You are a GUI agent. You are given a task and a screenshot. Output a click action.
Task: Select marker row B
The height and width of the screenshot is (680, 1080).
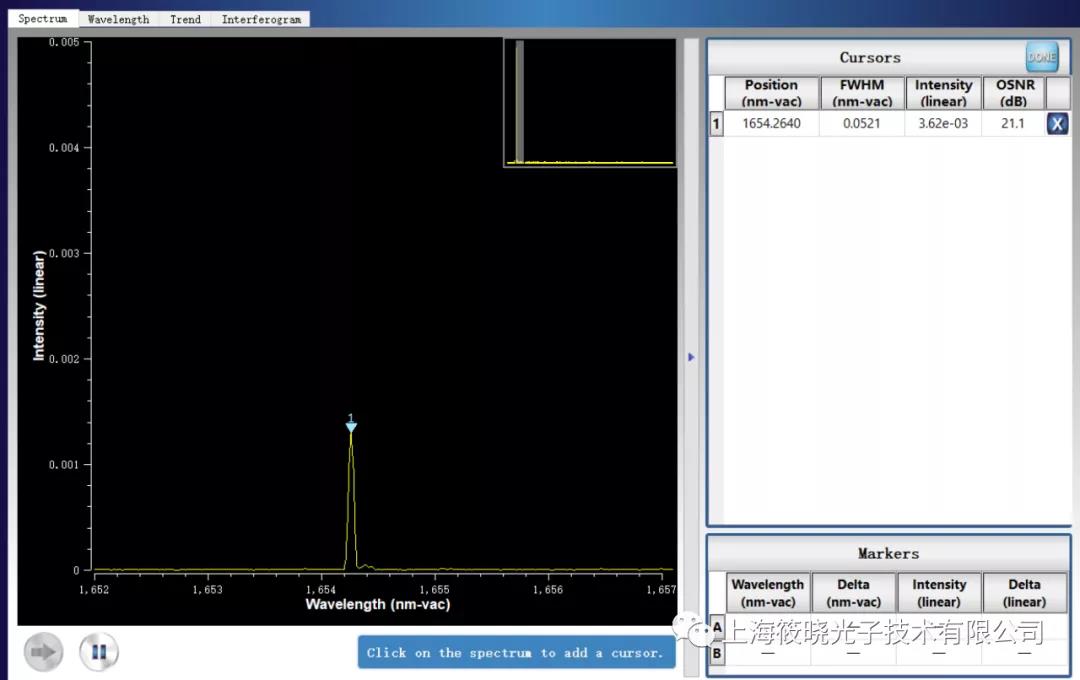[x=716, y=654]
